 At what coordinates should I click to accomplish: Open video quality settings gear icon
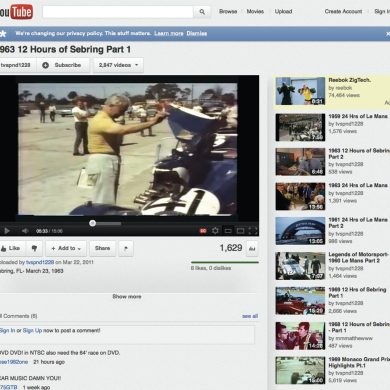point(215,231)
